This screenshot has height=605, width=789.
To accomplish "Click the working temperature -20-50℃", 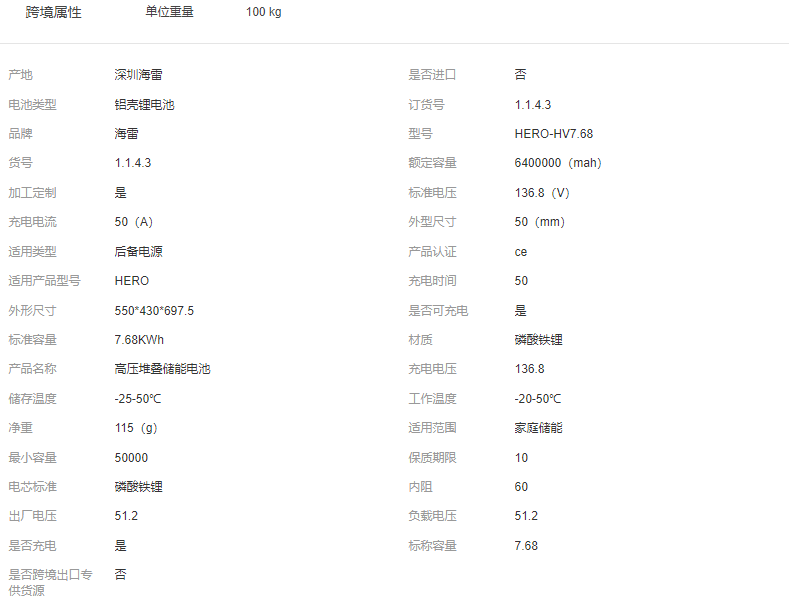I will pos(538,399).
